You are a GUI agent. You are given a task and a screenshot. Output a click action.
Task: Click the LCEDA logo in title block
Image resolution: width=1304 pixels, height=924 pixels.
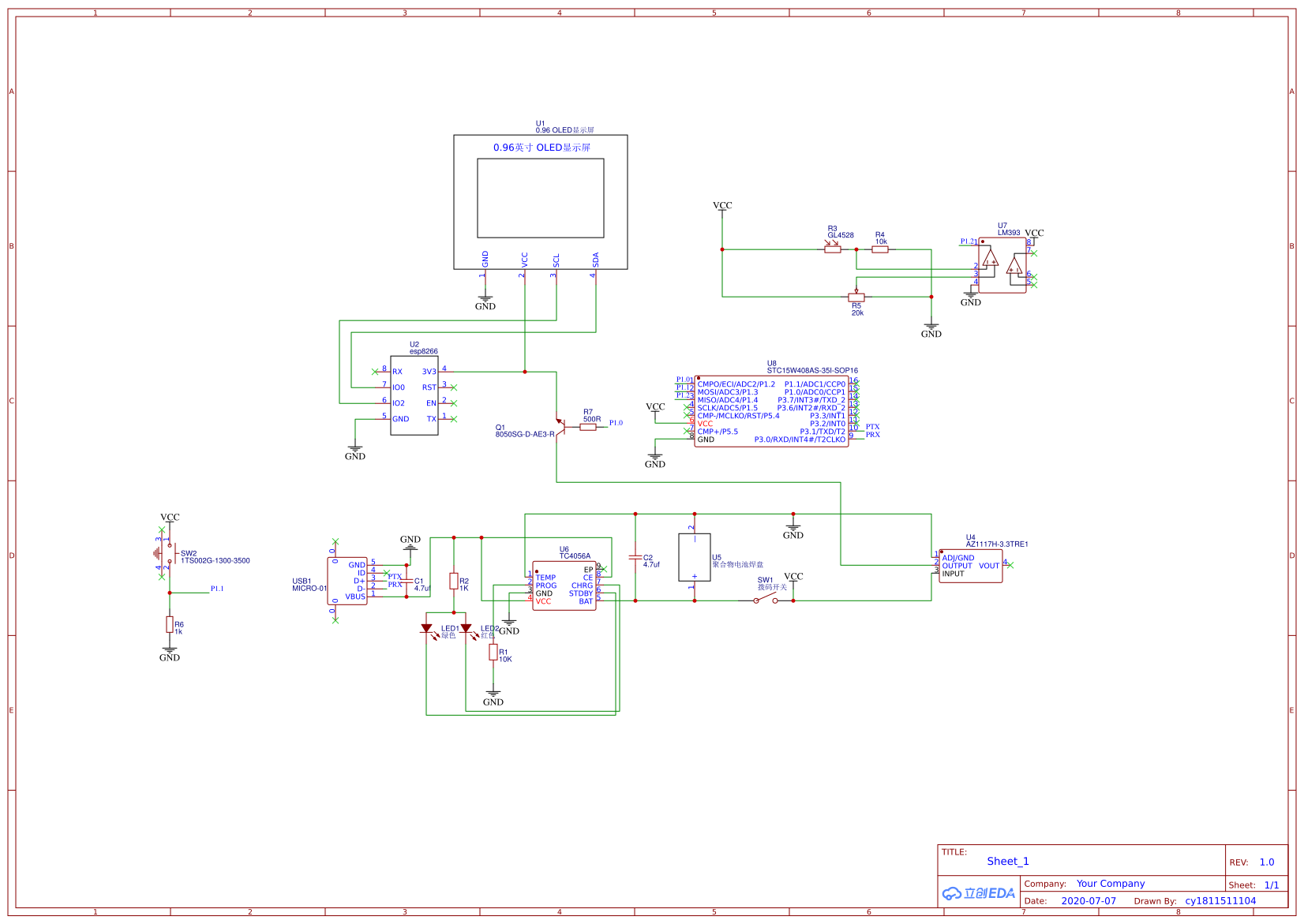(979, 893)
